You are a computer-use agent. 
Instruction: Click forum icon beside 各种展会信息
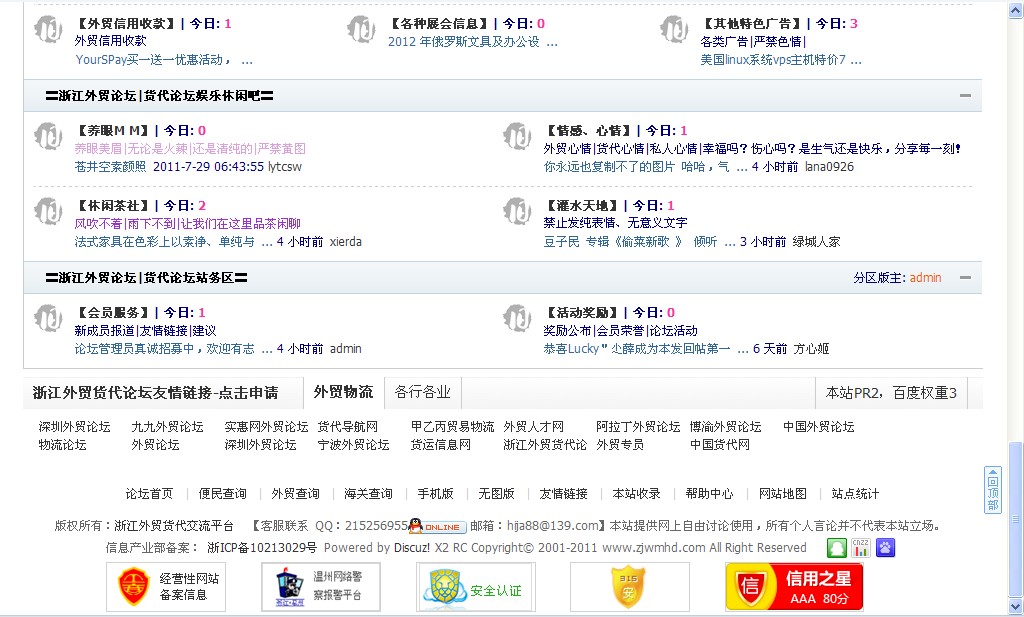361,29
